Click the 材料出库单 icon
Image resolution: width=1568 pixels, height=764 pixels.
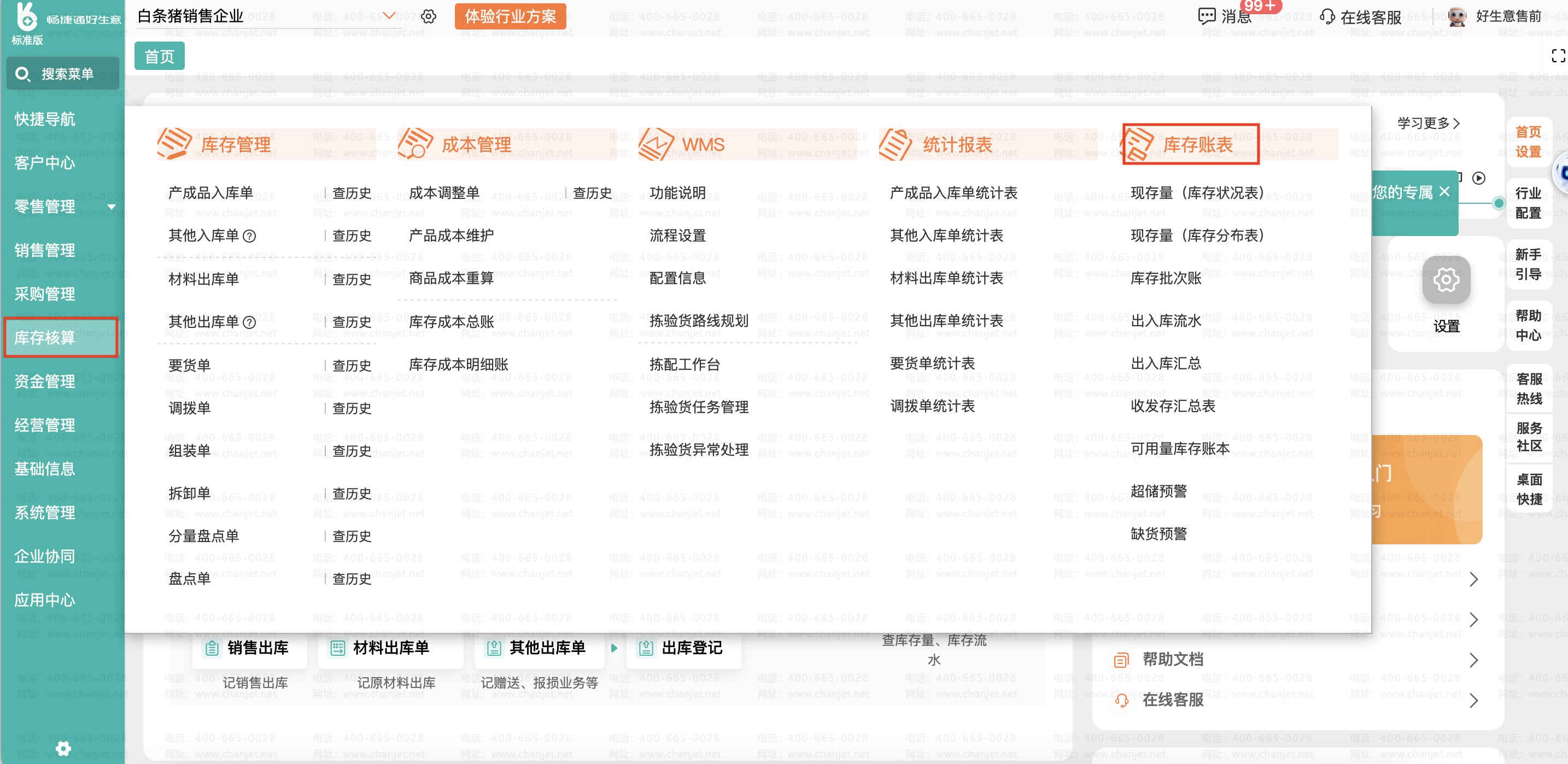(337, 649)
